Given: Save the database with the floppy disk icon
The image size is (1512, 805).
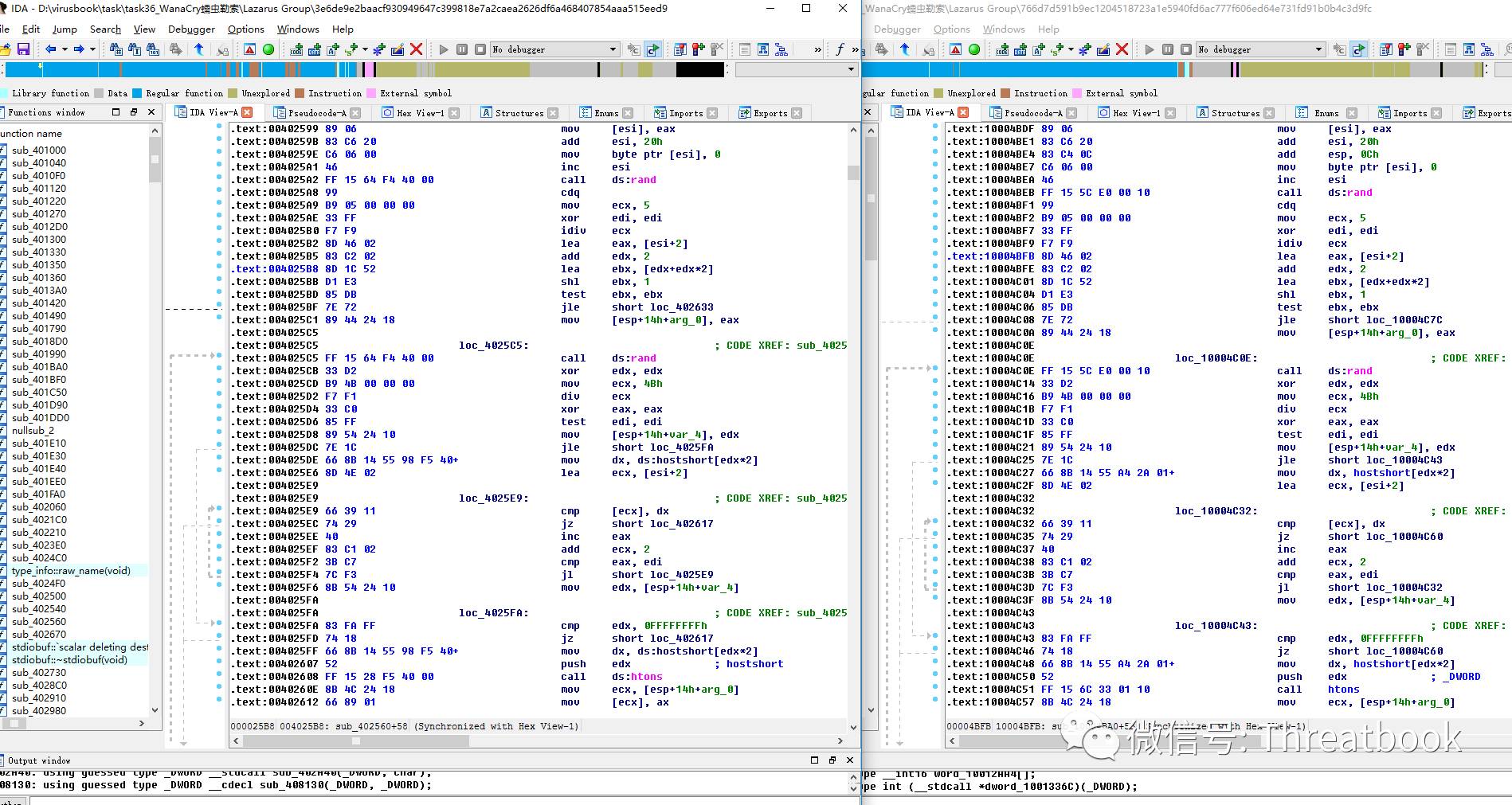Looking at the screenshot, I should (23, 49).
